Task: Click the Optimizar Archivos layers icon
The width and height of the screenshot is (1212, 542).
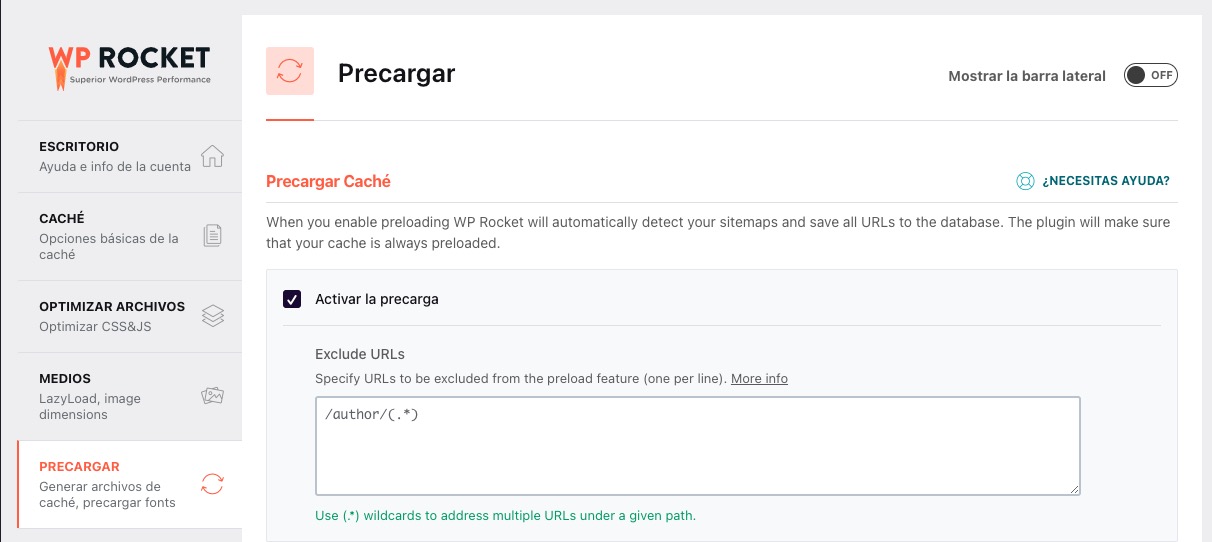Action: click(x=212, y=316)
